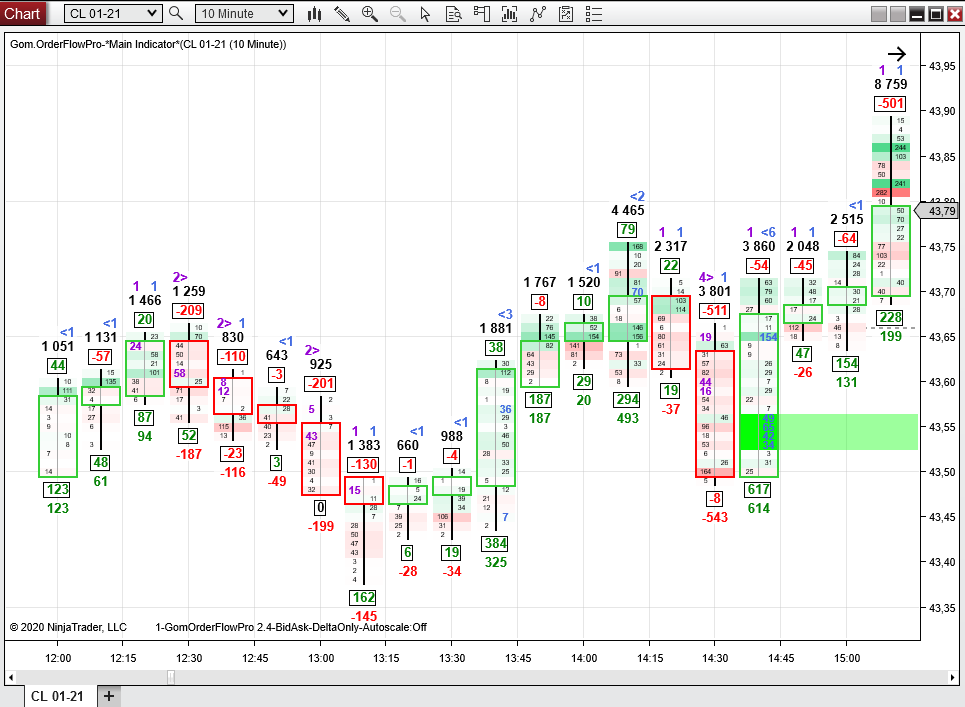Open the data box icon
The width and height of the screenshot is (965, 707).
[454, 14]
